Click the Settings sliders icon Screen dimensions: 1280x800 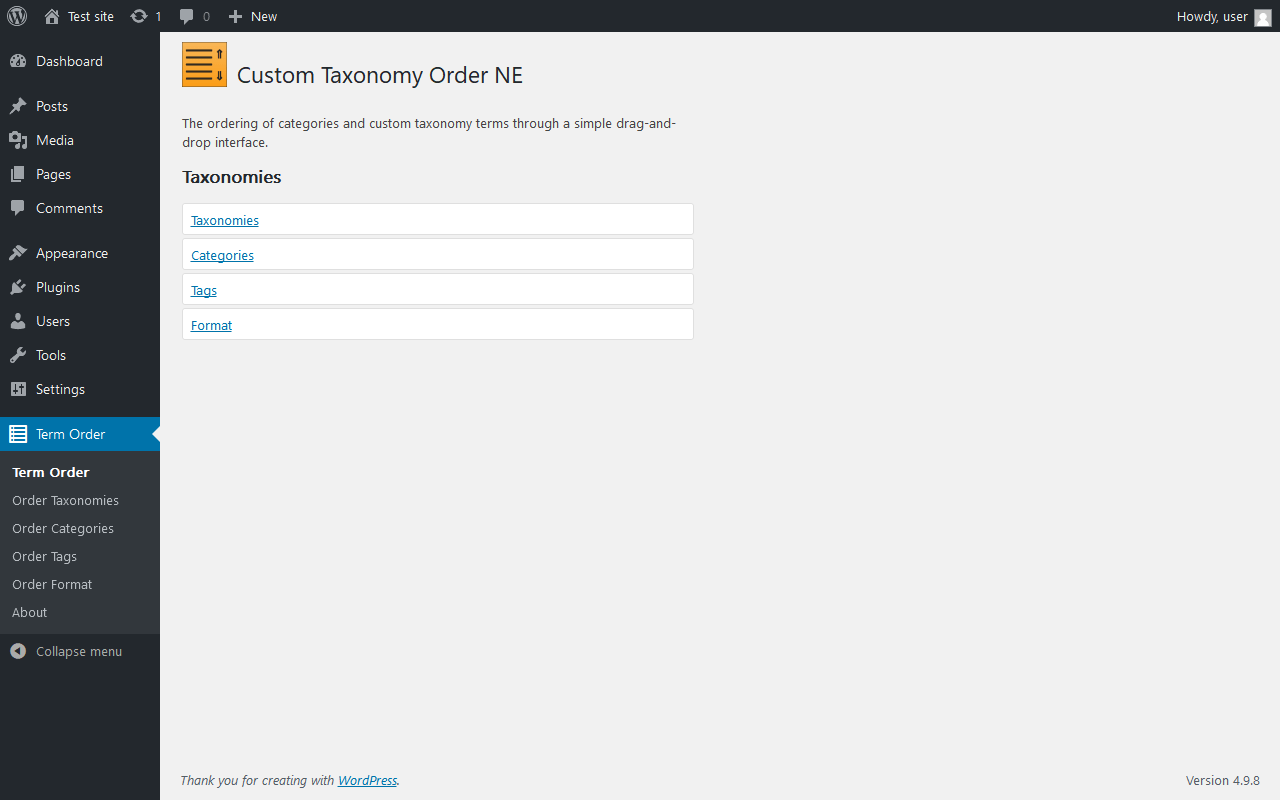tap(18, 389)
